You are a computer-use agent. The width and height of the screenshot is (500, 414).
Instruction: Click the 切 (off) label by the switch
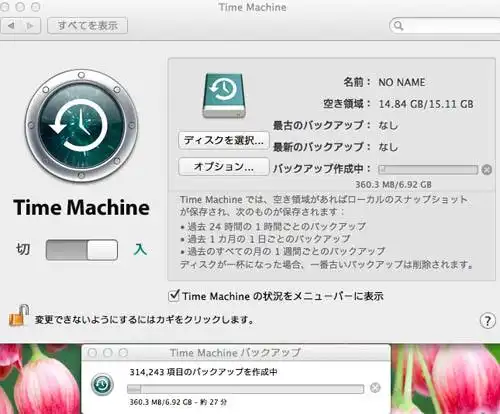pyautogui.click(x=23, y=249)
